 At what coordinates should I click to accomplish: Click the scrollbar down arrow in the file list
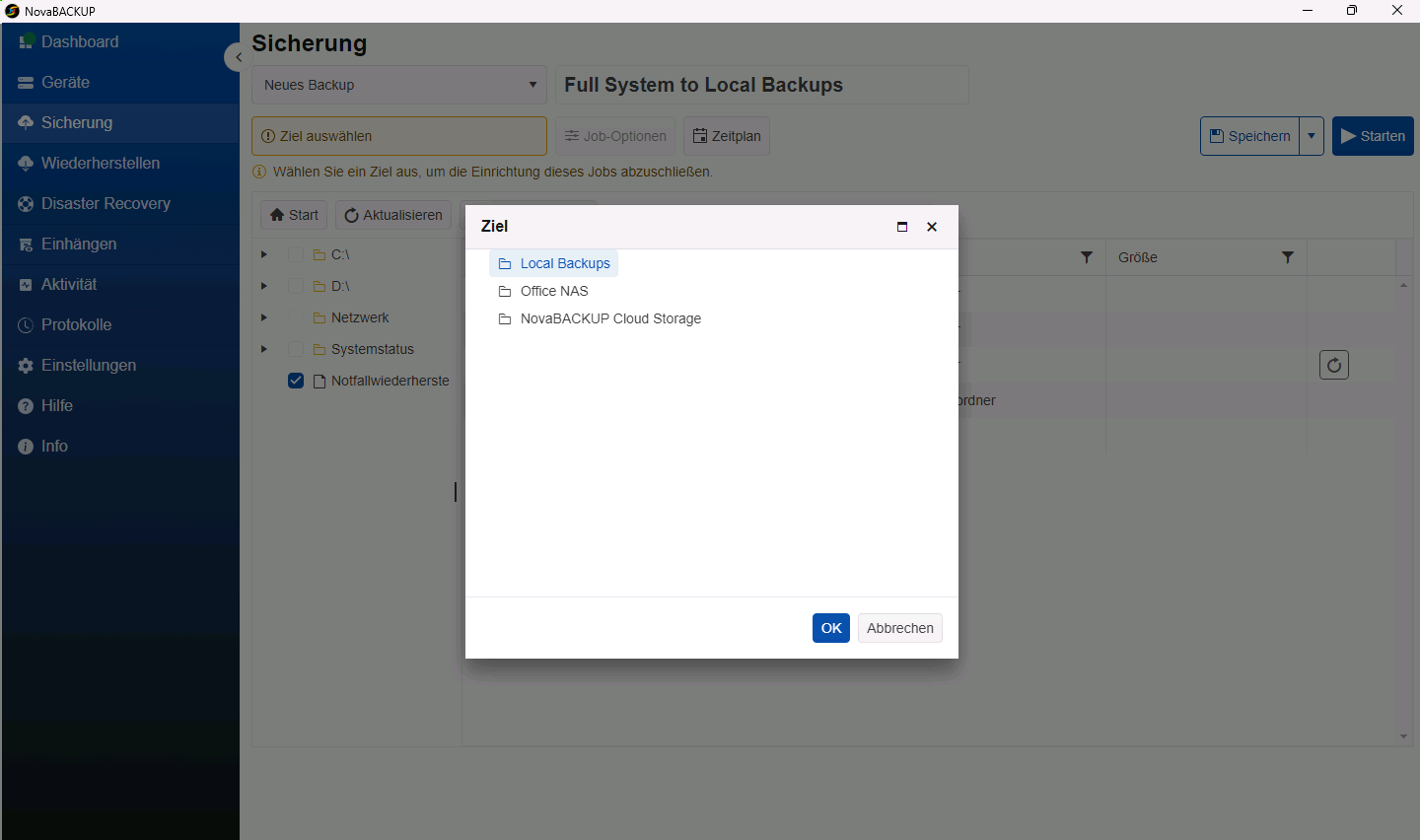click(1403, 736)
